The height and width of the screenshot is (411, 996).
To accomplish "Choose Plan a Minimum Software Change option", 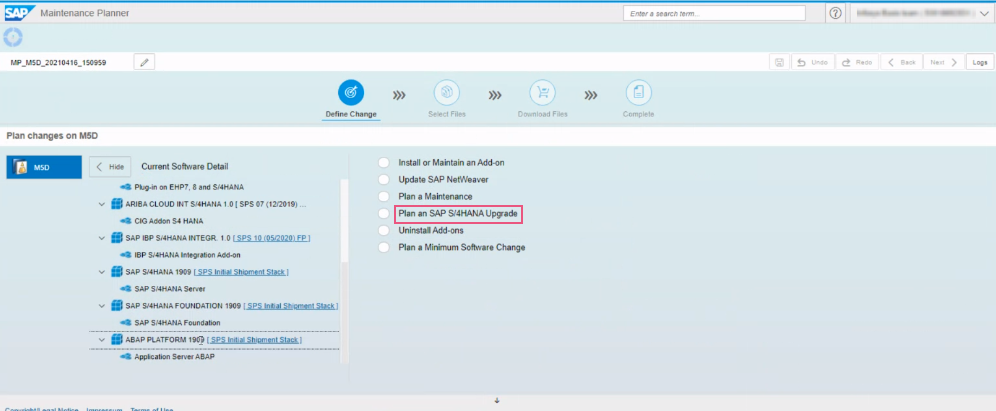I will coord(384,248).
